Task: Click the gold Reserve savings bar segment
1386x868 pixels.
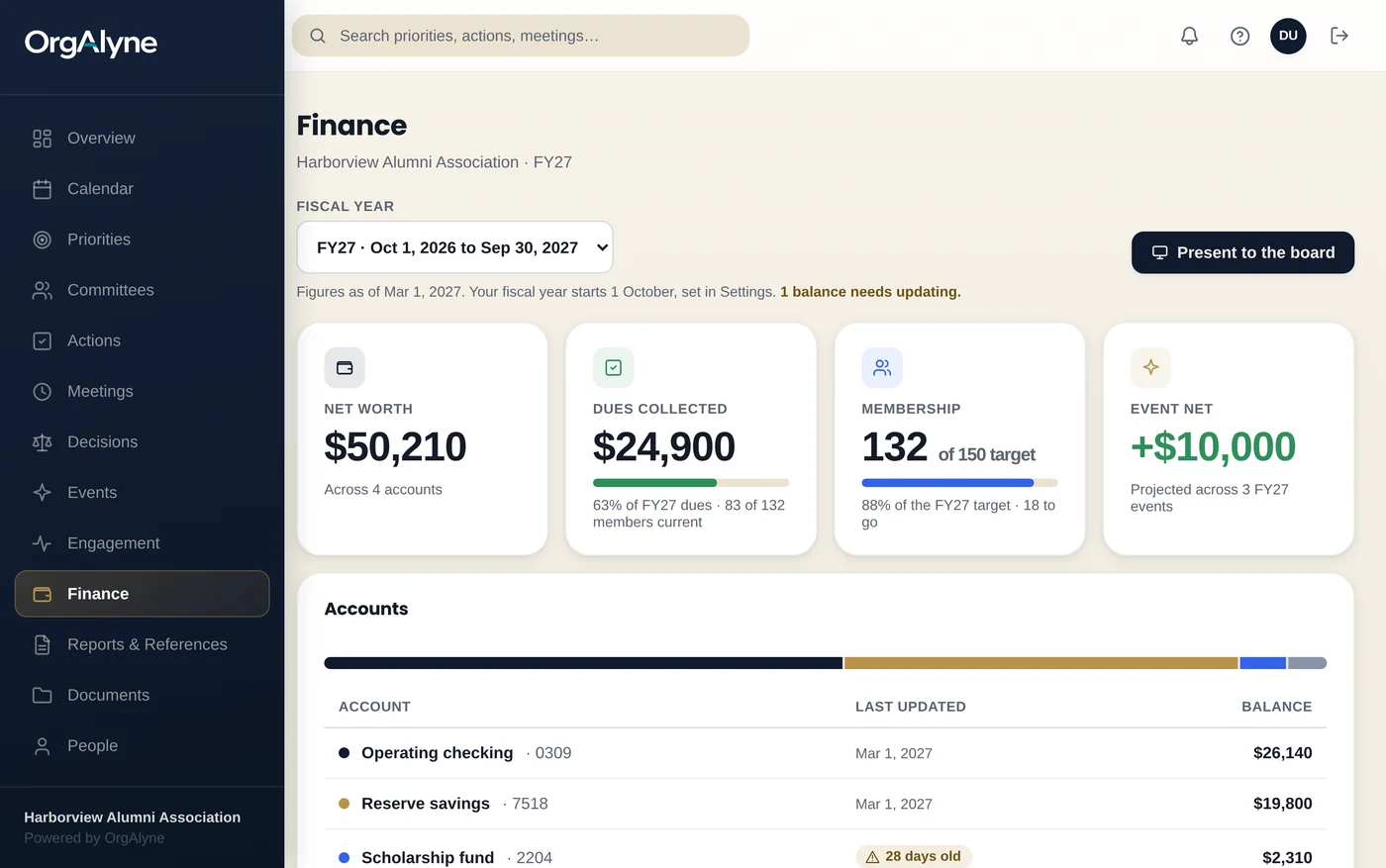Action: (x=1040, y=663)
